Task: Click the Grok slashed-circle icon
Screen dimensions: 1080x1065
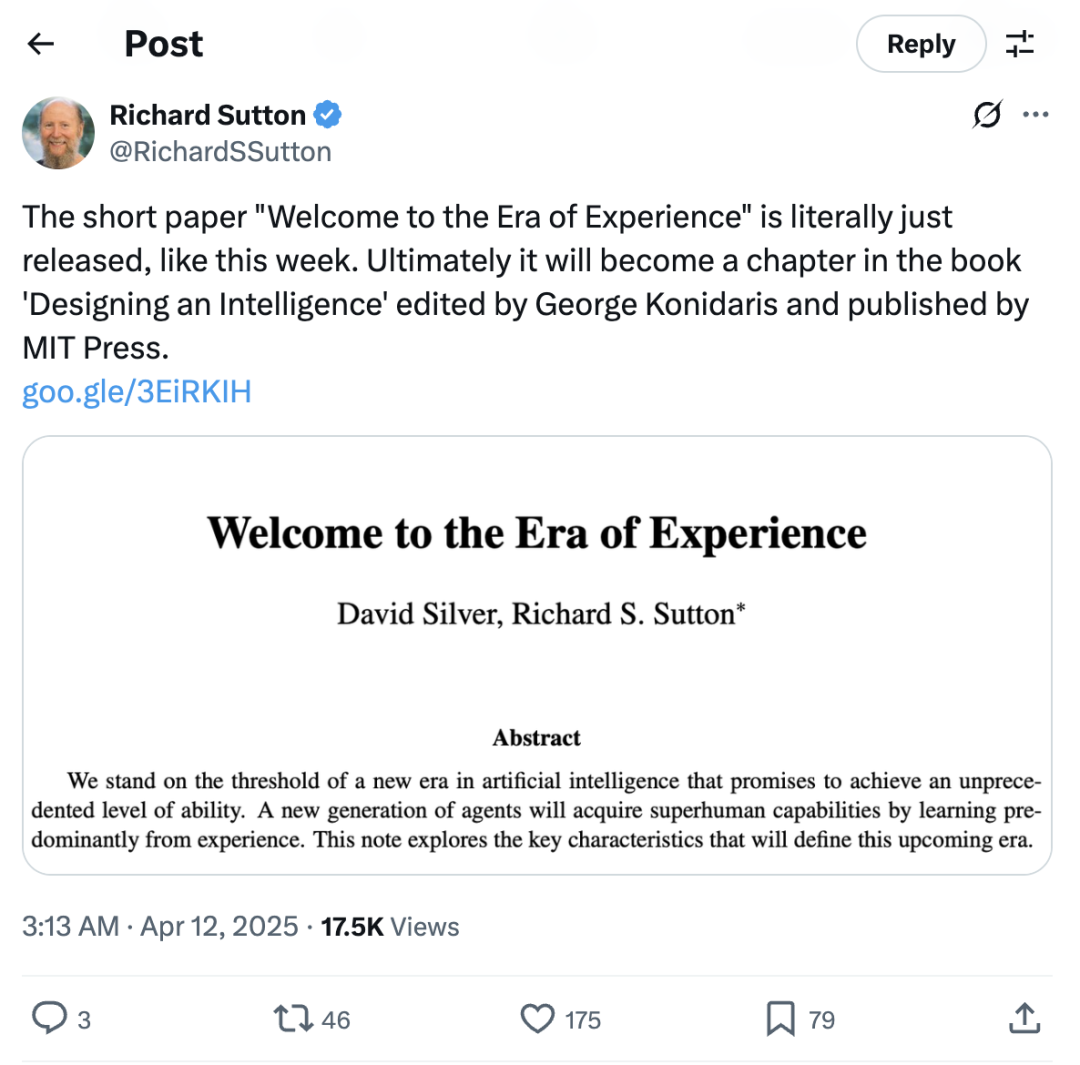Action: coord(986,116)
